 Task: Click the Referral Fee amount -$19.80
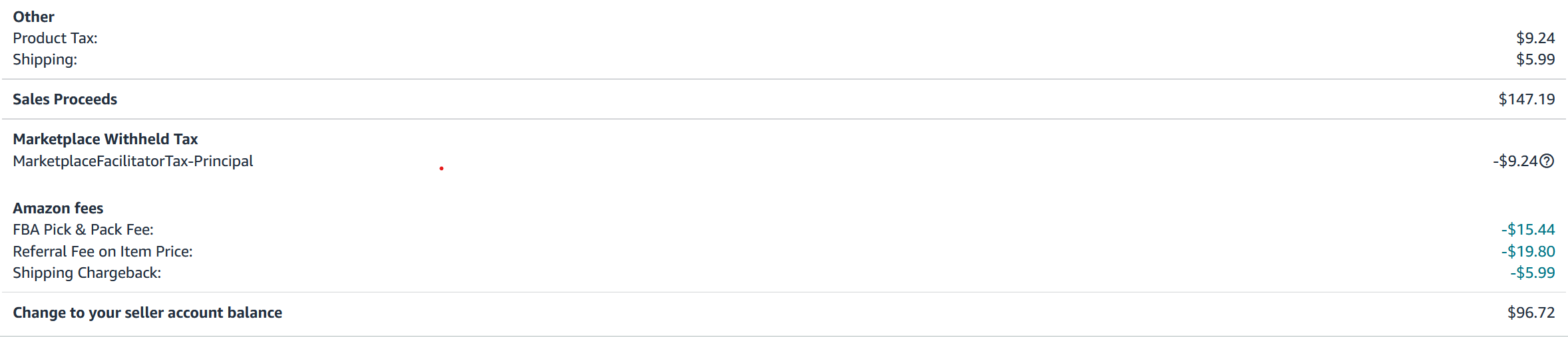pyautogui.click(x=1528, y=251)
